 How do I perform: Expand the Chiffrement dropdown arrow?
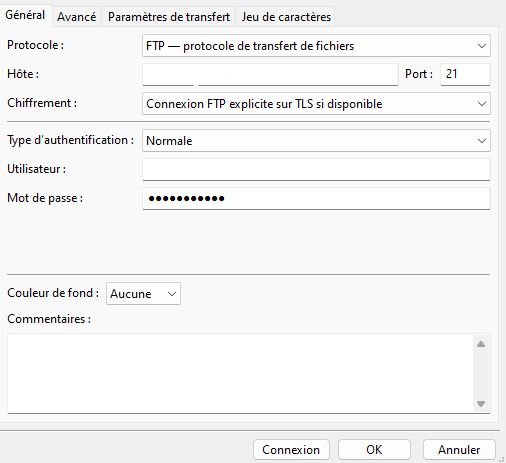[481, 104]
